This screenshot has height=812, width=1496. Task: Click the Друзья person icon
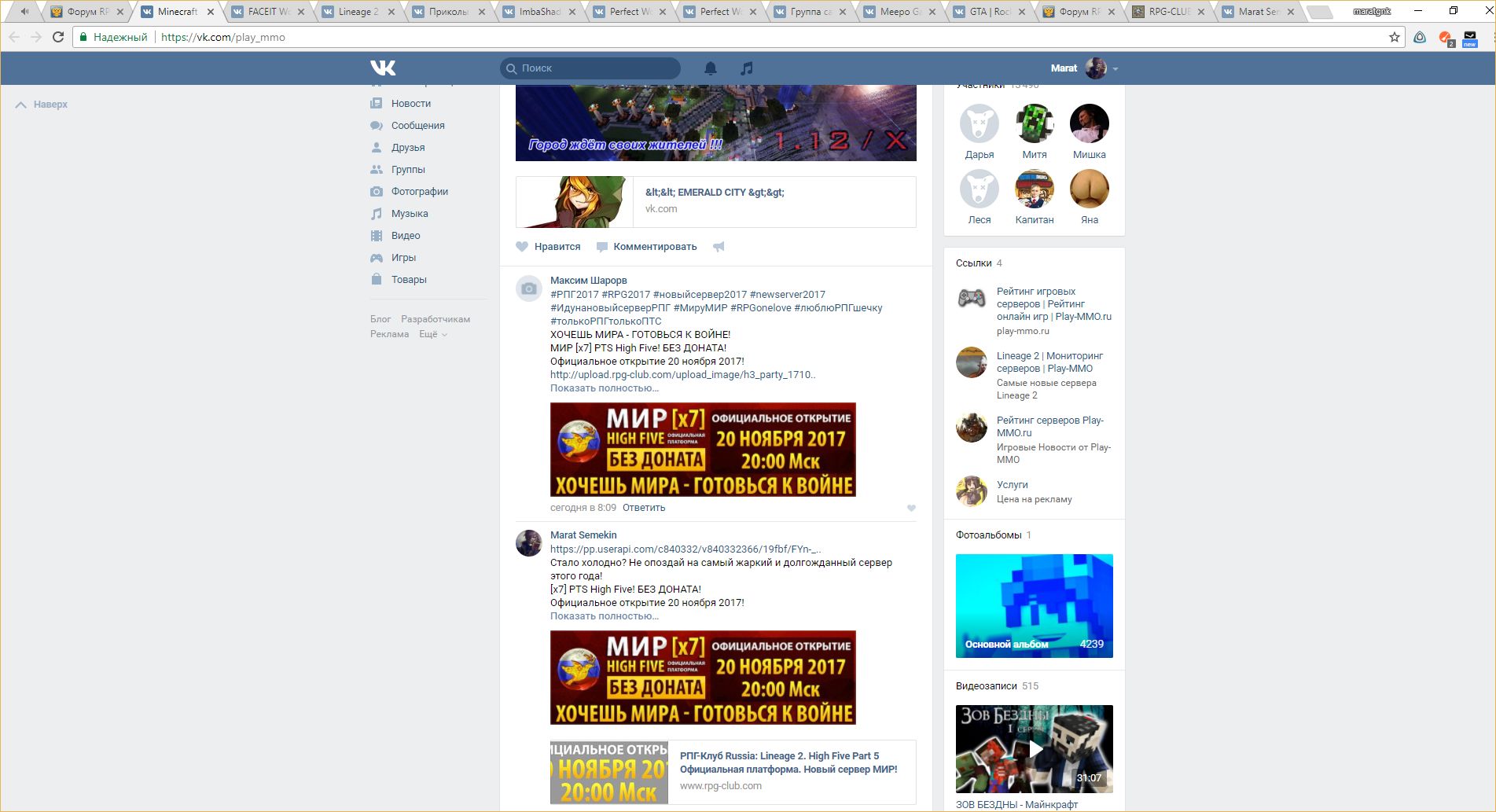tap(377, 148)
